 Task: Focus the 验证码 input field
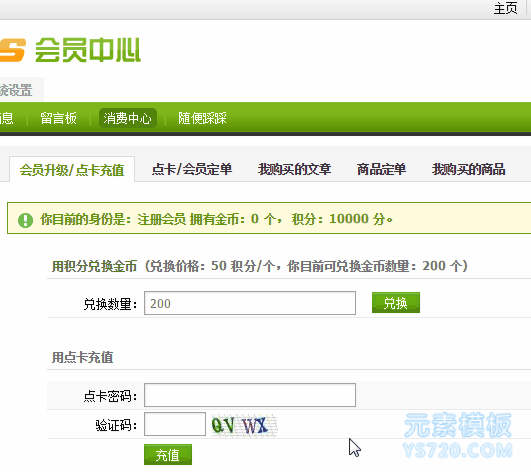(x=175, y=424)
